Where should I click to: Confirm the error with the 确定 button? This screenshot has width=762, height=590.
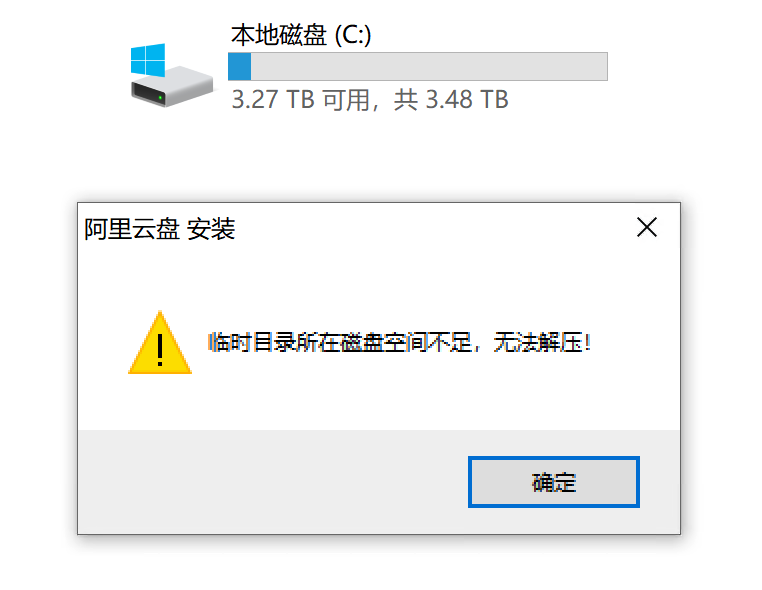[x=554, y=482]
